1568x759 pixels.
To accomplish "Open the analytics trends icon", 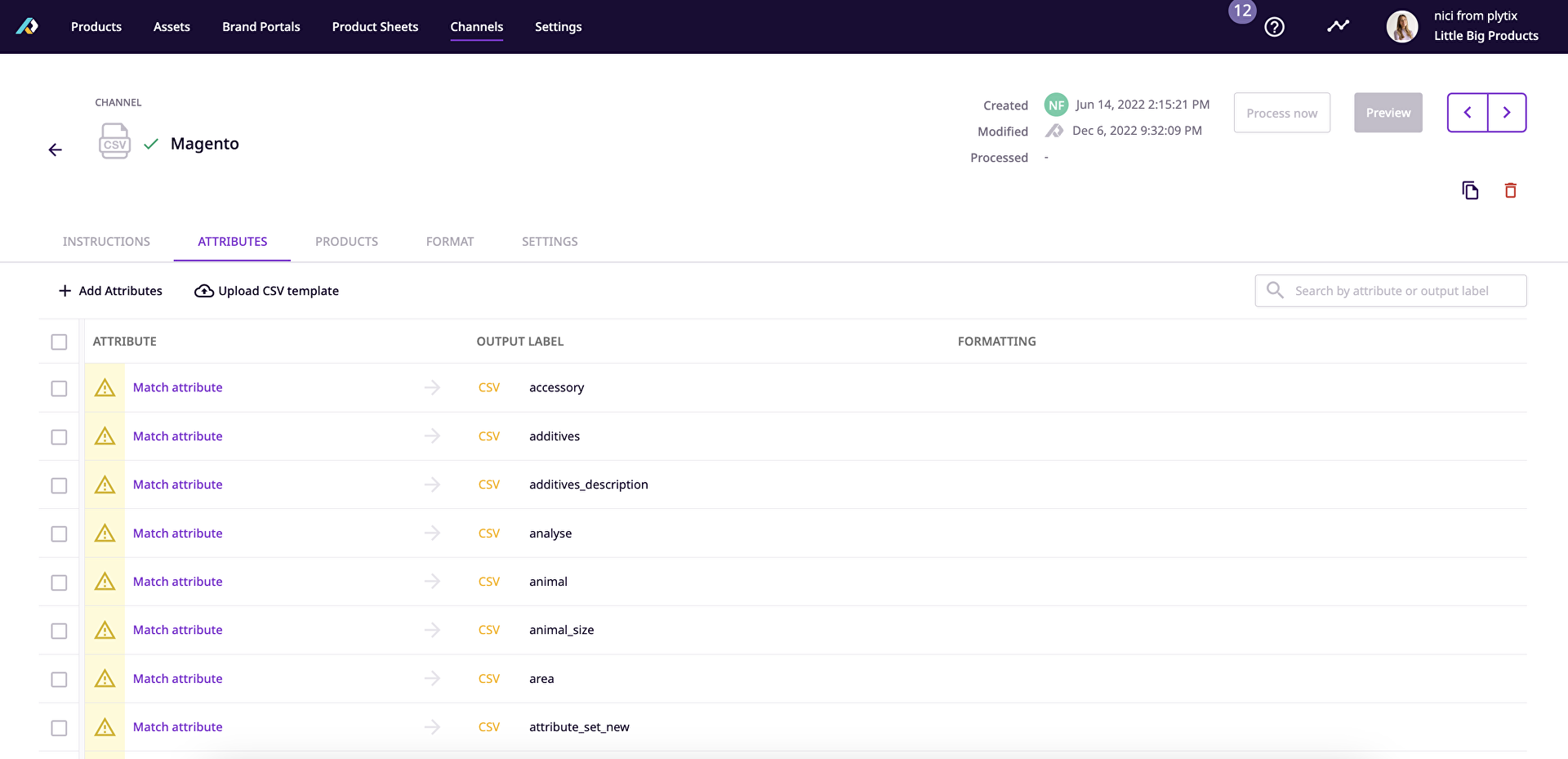I will 1338,25.
